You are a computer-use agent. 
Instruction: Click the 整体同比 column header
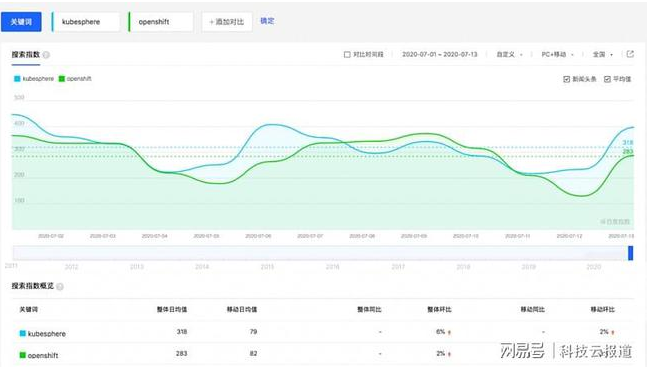(369, 310)
